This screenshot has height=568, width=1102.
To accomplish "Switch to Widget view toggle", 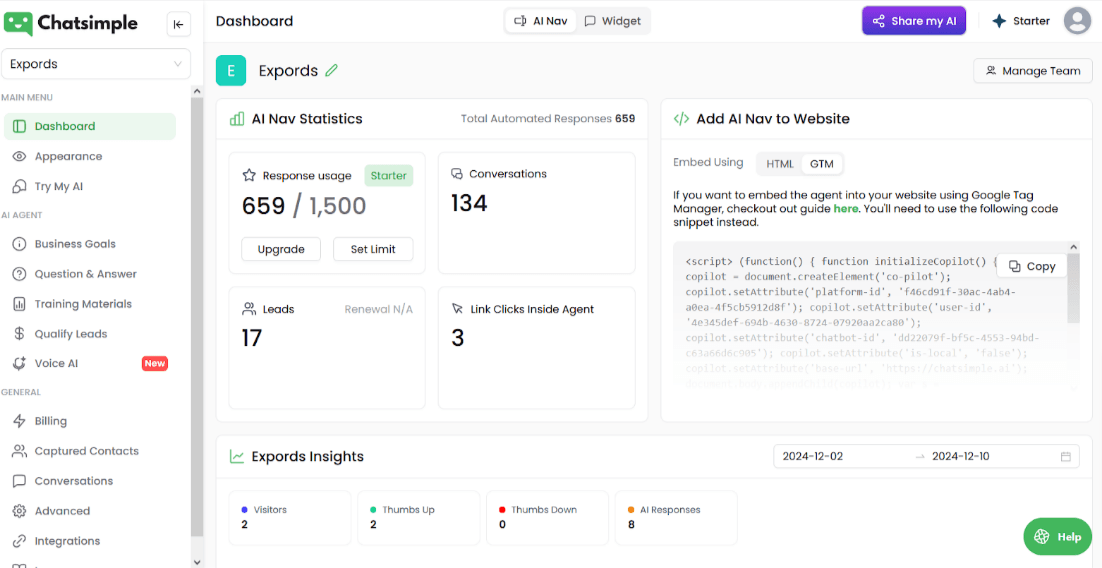I will coord(613,21).
